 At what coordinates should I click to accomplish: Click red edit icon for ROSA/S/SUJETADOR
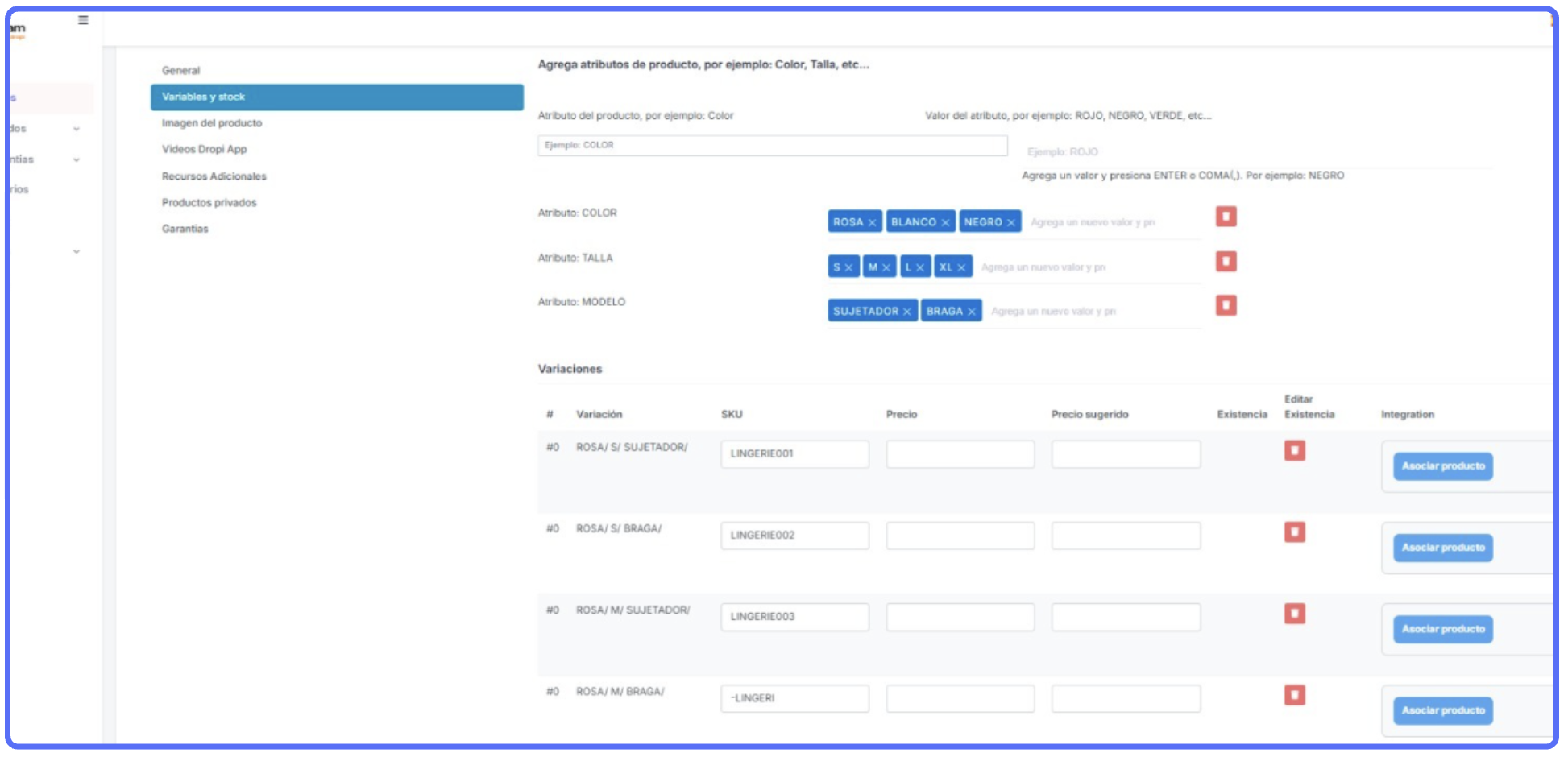point(1294,451)
